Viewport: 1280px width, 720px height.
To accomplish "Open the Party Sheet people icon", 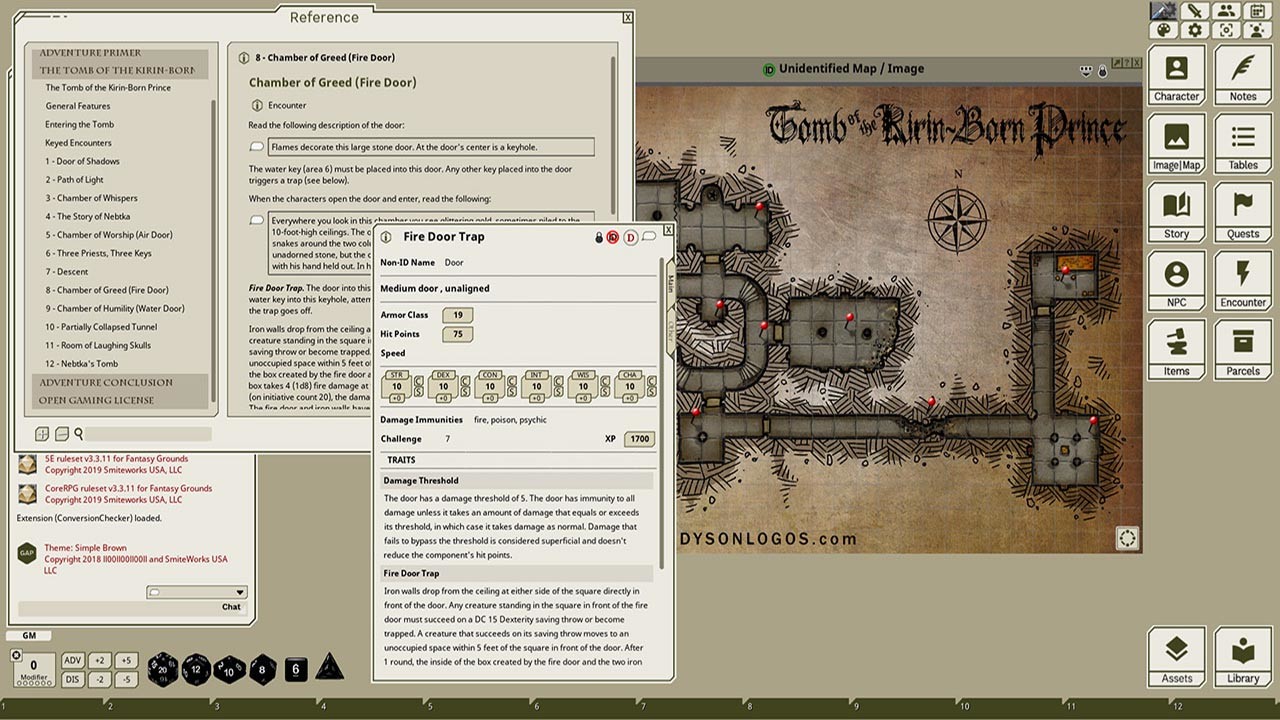I will [x=1227, y=10].
